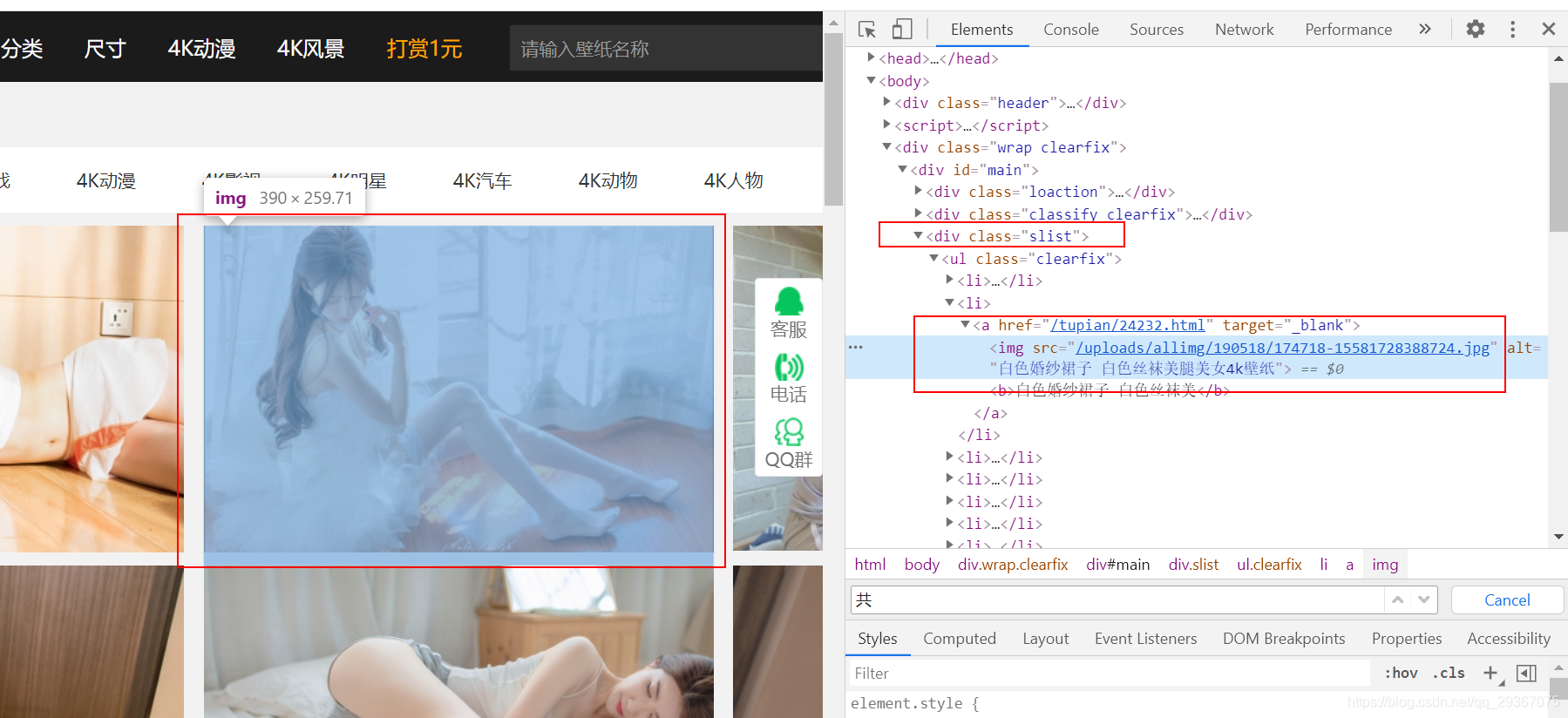This screenshot has height=718, width=1568.
Task: Switch to the Elements tab
Action: (982, 30)
